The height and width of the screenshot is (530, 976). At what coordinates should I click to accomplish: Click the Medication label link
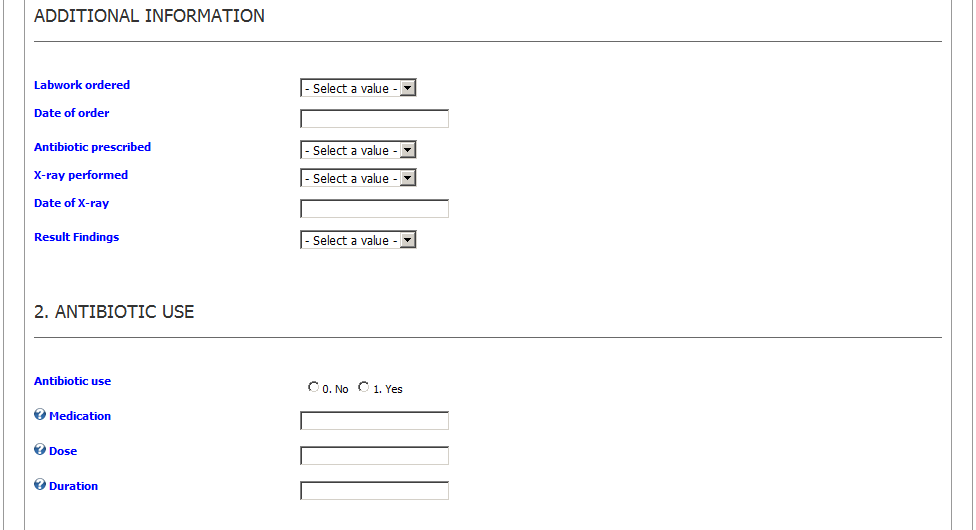click(80, 416)
